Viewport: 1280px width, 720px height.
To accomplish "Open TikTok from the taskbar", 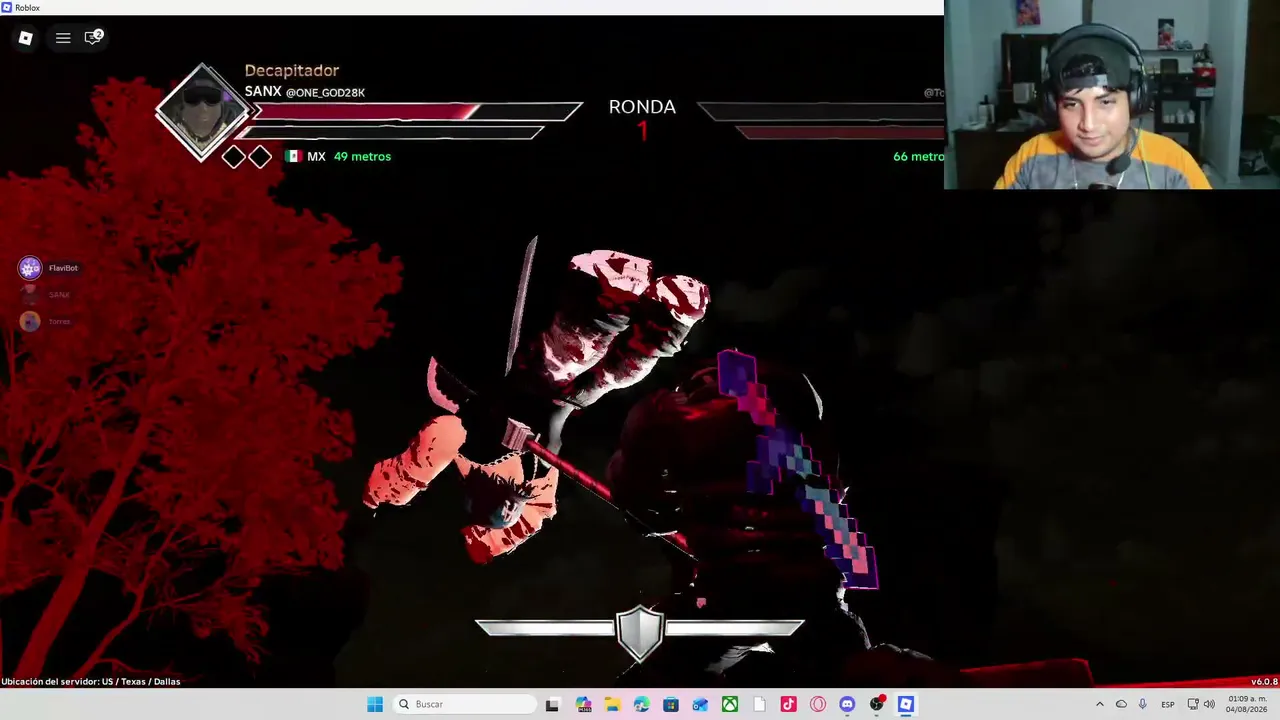I will [x=789, y=704].
